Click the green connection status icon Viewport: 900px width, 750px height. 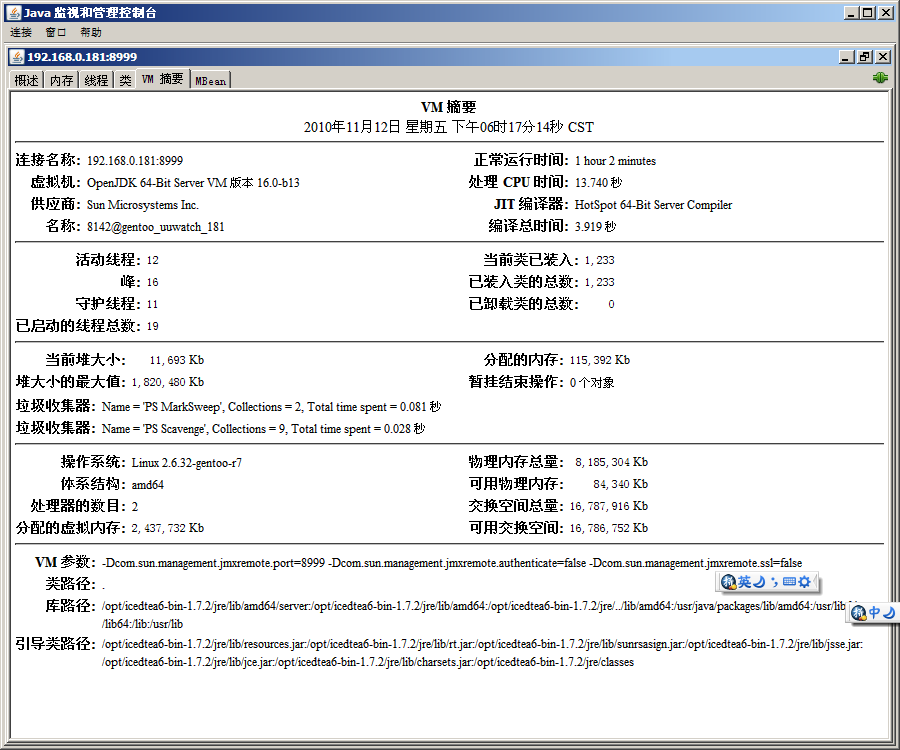[880, 78]
